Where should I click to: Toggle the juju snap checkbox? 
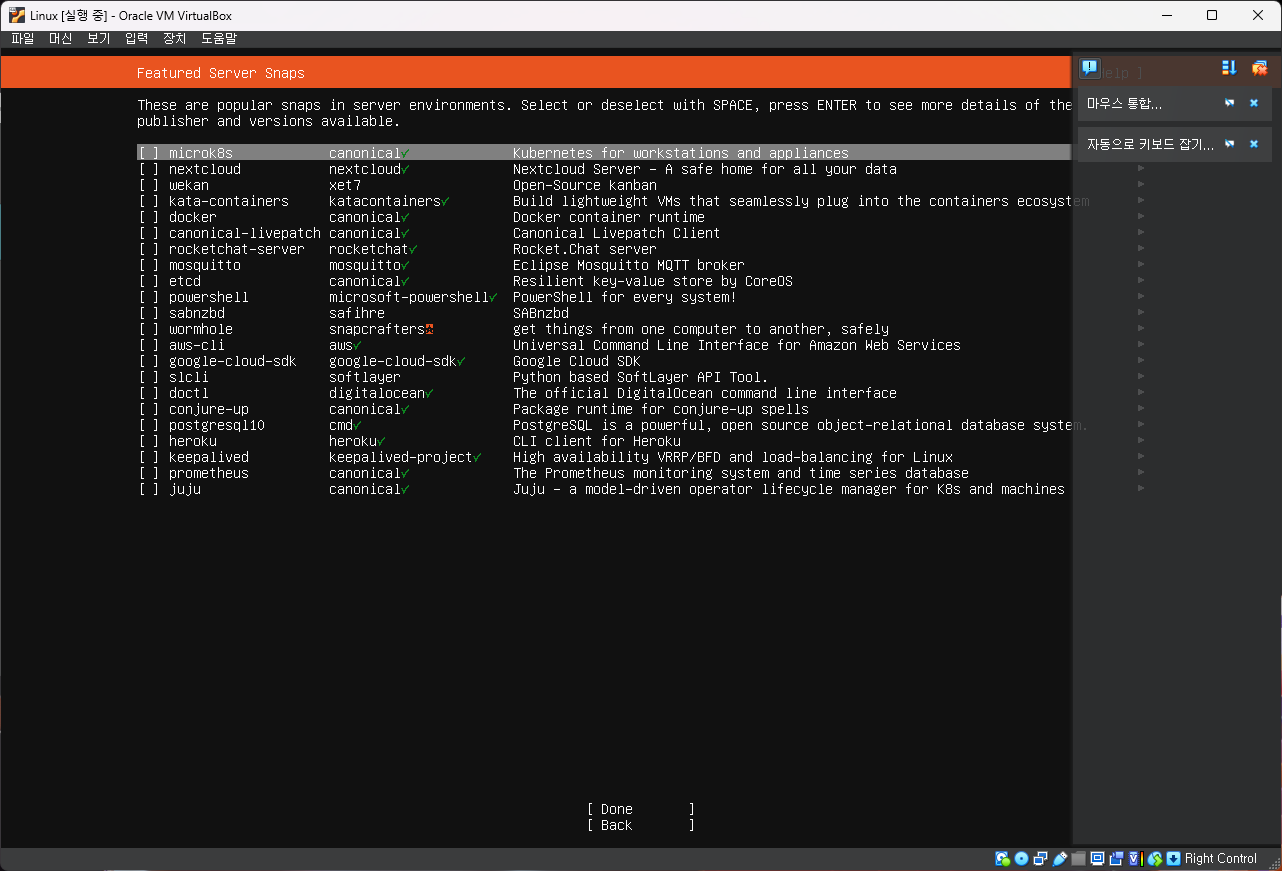[148, 489]
